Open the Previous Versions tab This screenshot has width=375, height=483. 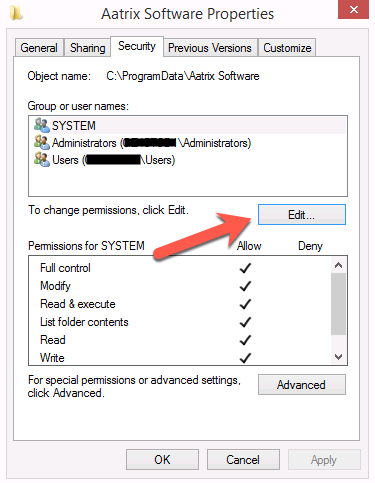click(210, 48)
